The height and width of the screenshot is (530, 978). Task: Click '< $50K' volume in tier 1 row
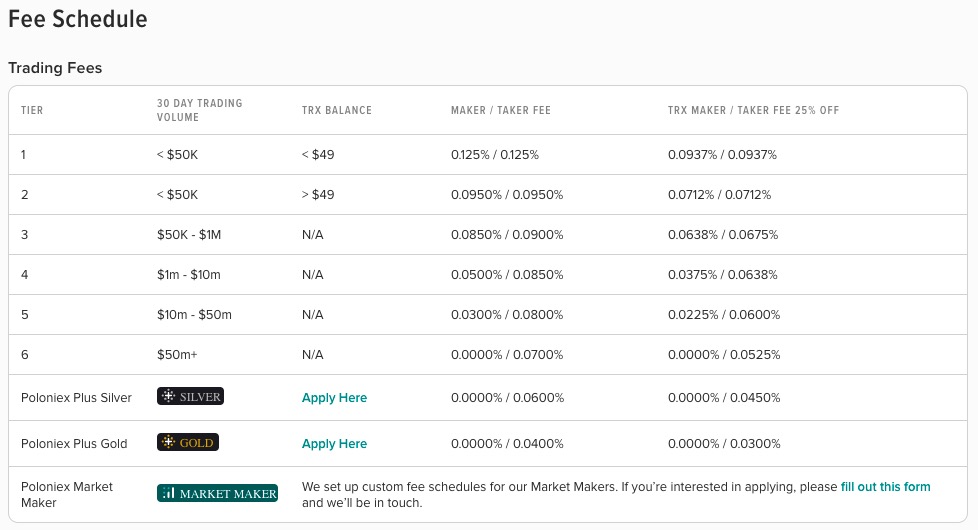[x=177, y=155]
